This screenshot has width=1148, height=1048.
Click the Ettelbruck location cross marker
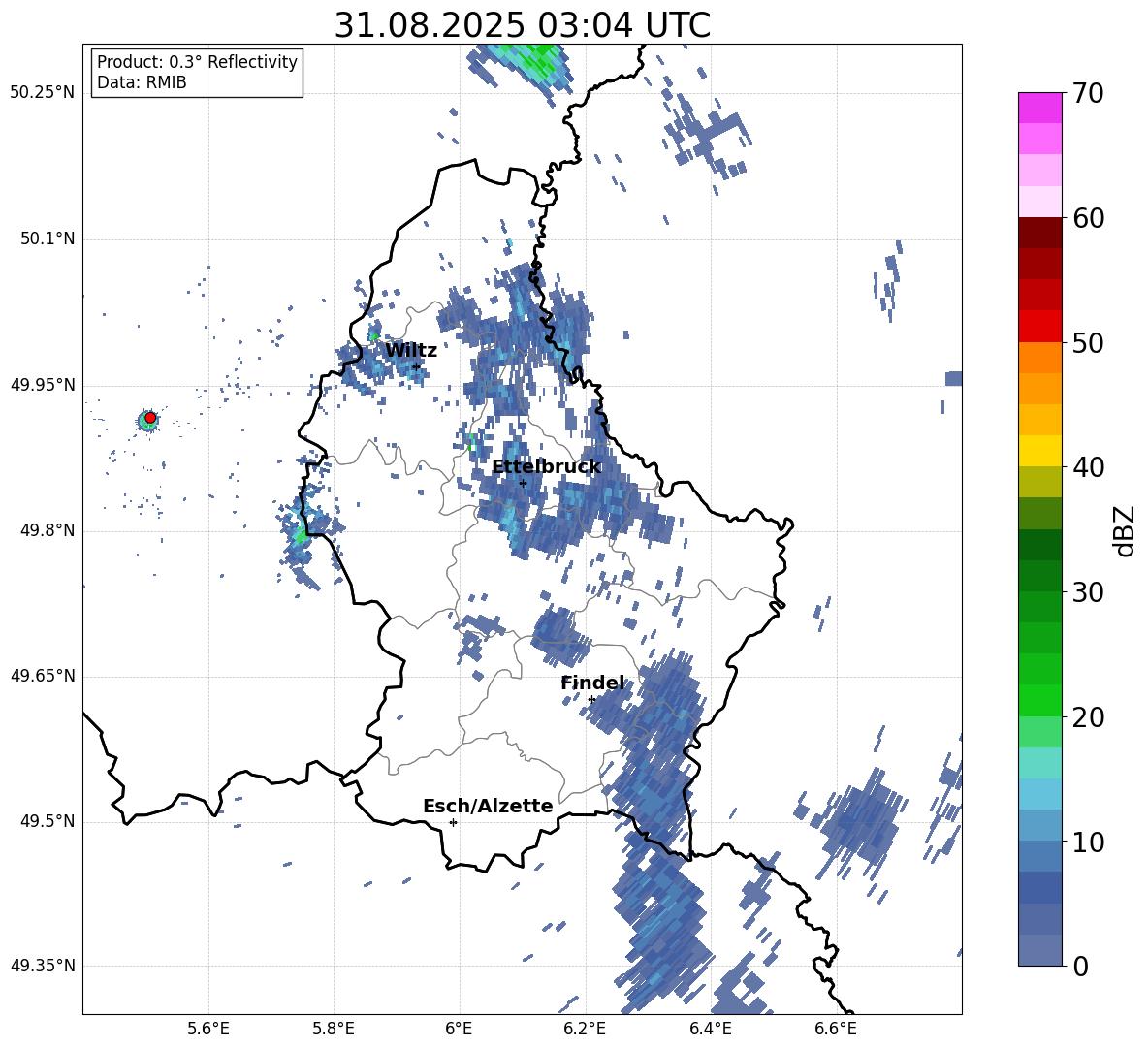pyautogui.click(x=523, y=483)
